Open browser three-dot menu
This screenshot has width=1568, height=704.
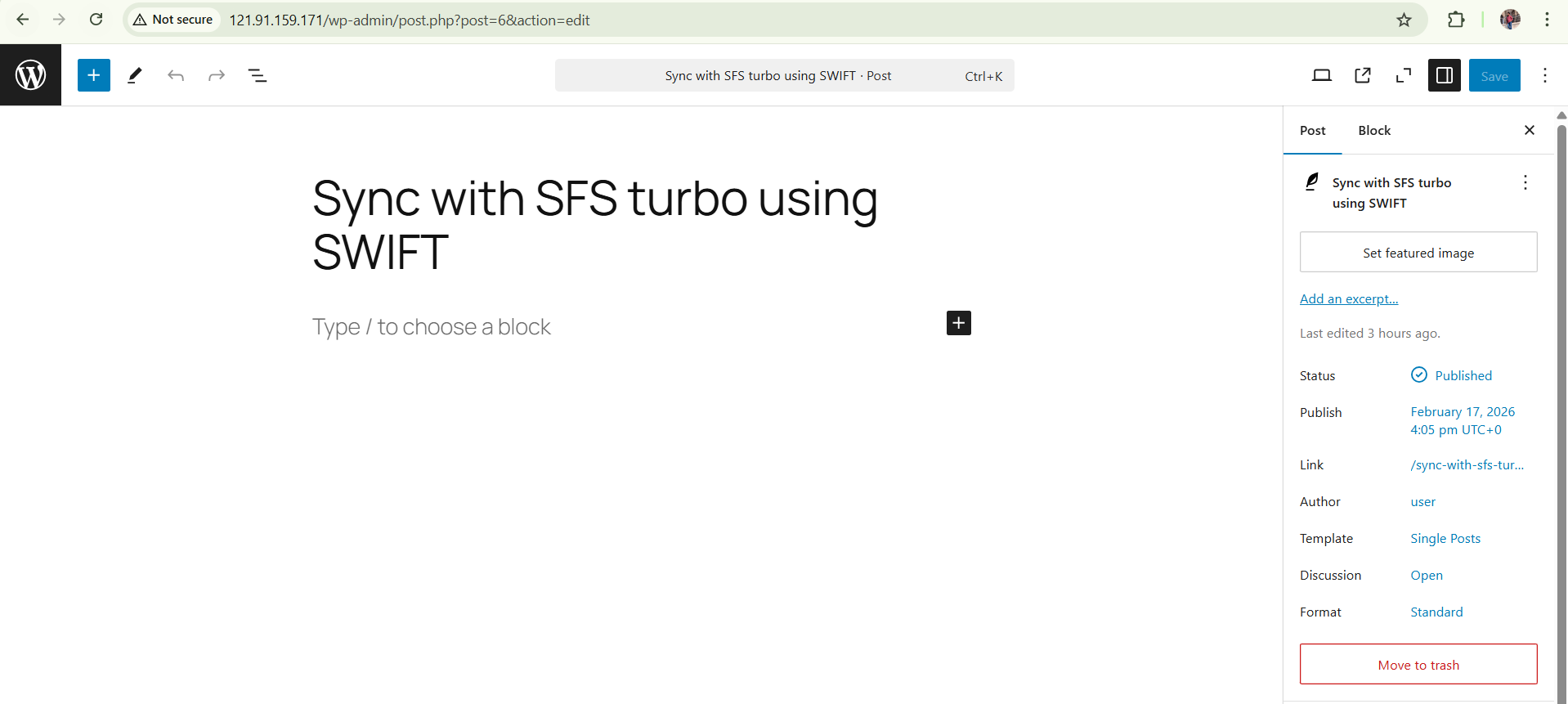pyautogui.click(x=1547, y=20)
